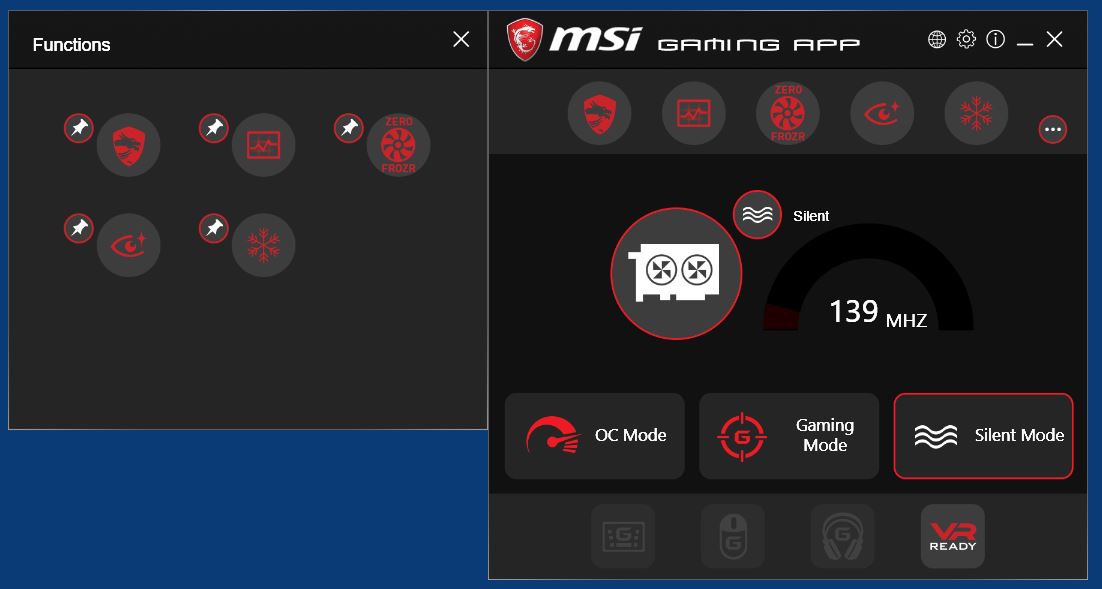Close the MSI Gaming App window
This screenshot has width=1102, height=589.
point(1054,39)
